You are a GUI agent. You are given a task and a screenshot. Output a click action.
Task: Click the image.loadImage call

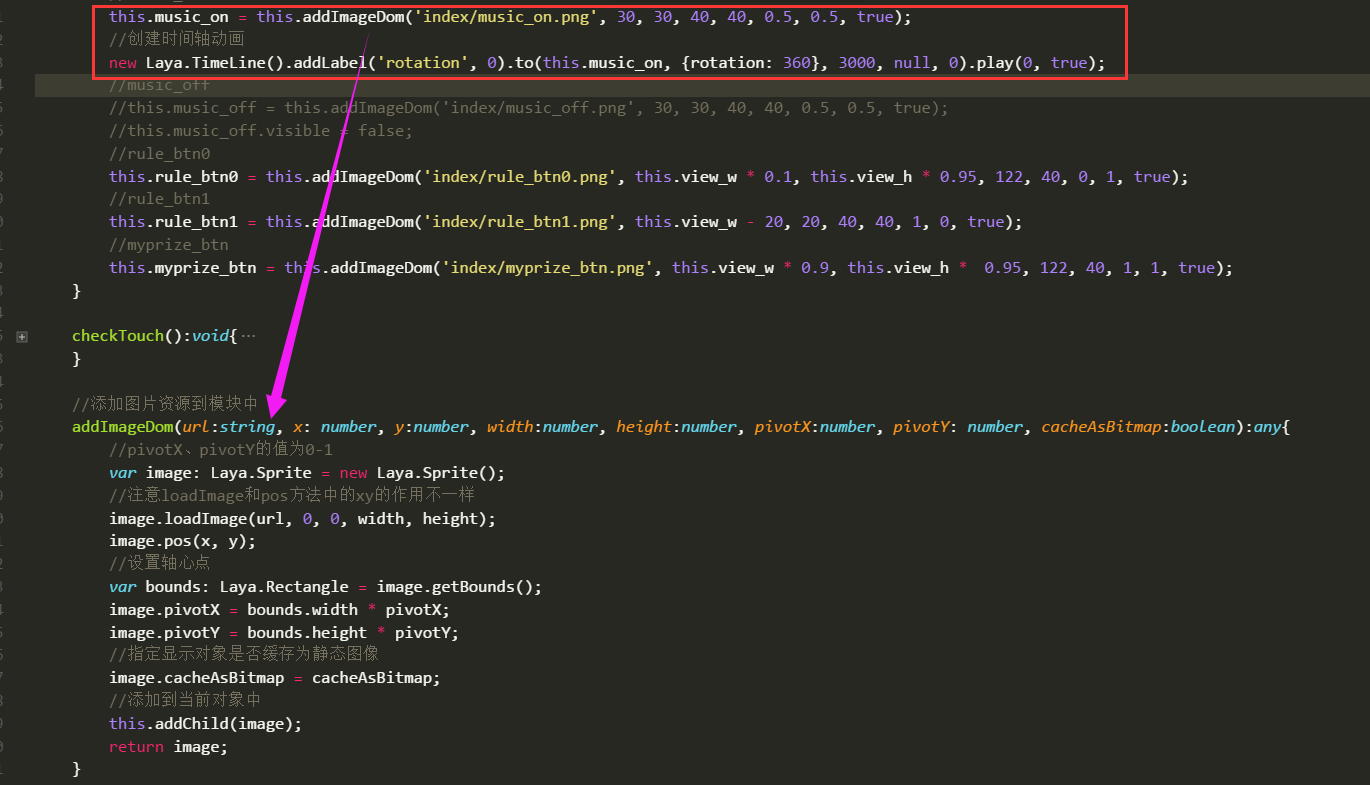(x=177, y=518)
